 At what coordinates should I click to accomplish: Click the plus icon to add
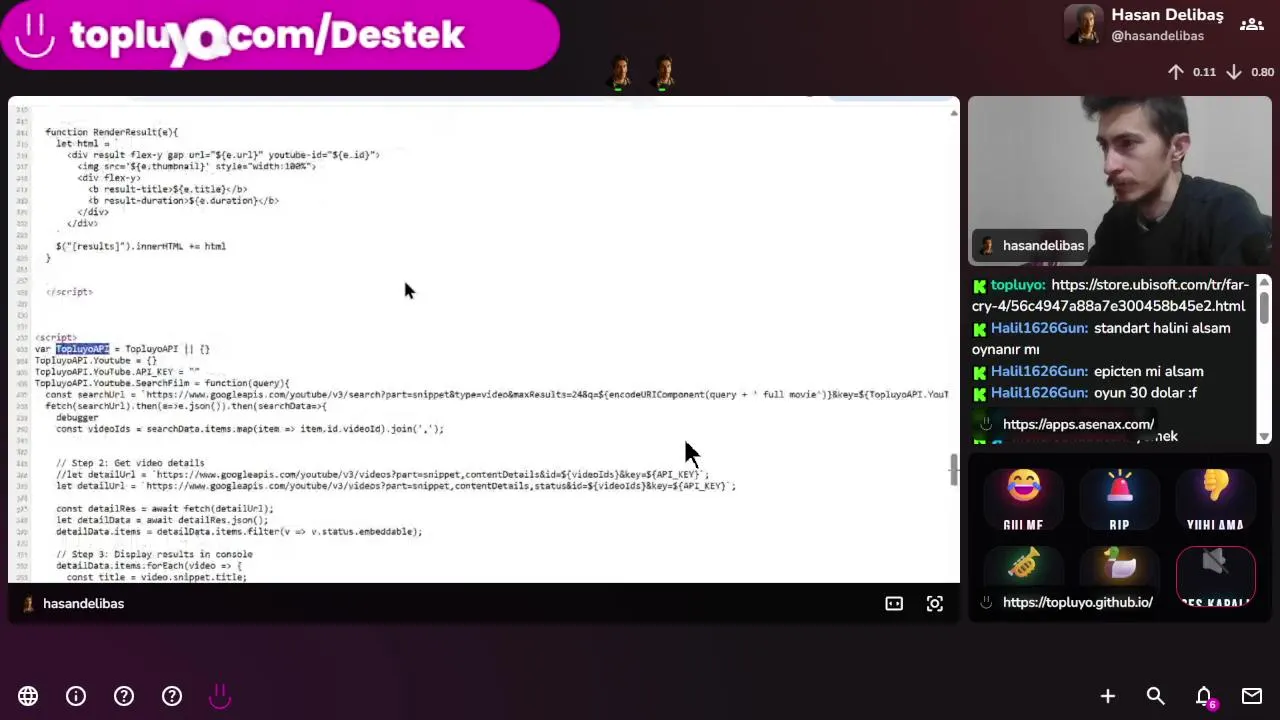pyautogui.click(x=1108, y=696)
